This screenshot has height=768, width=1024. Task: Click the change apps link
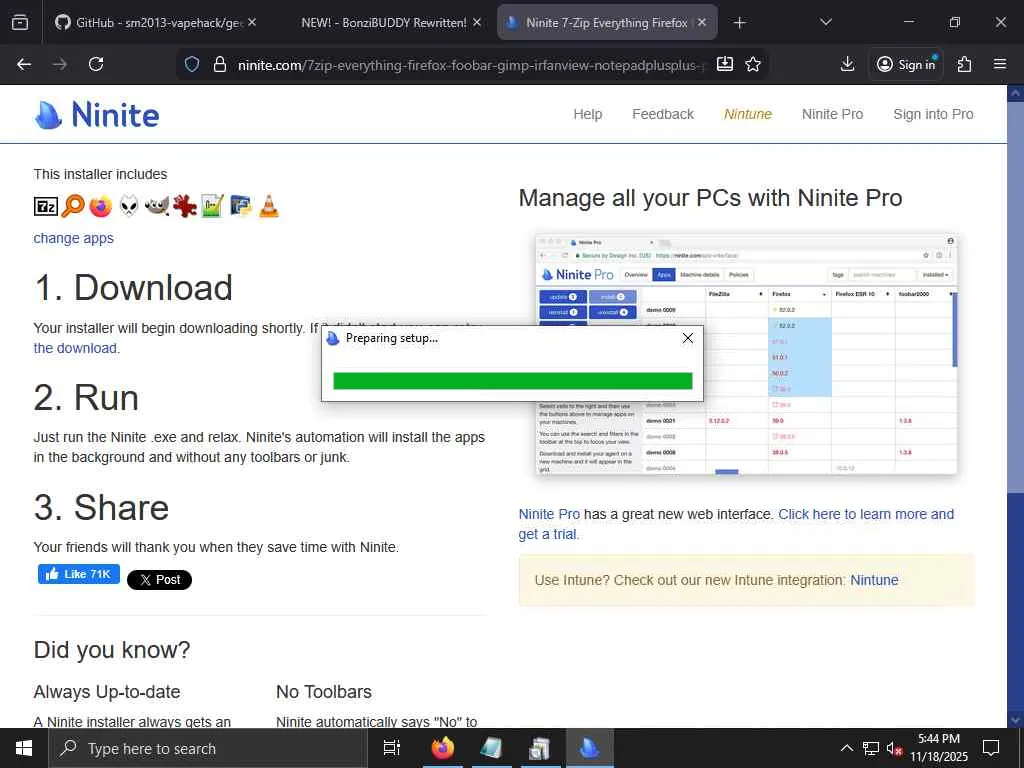pos(73,238)
